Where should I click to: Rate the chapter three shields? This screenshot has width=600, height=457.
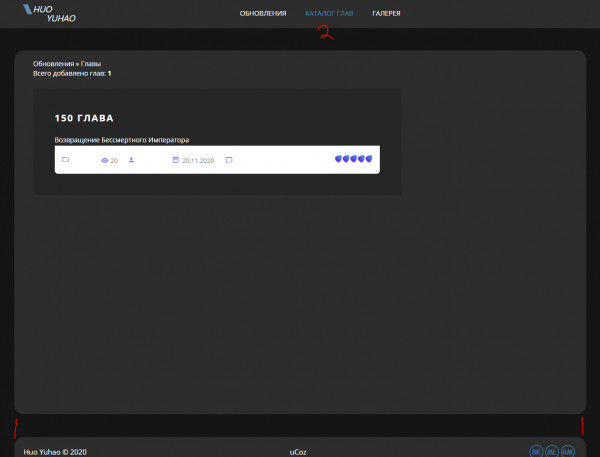(354, 159)
